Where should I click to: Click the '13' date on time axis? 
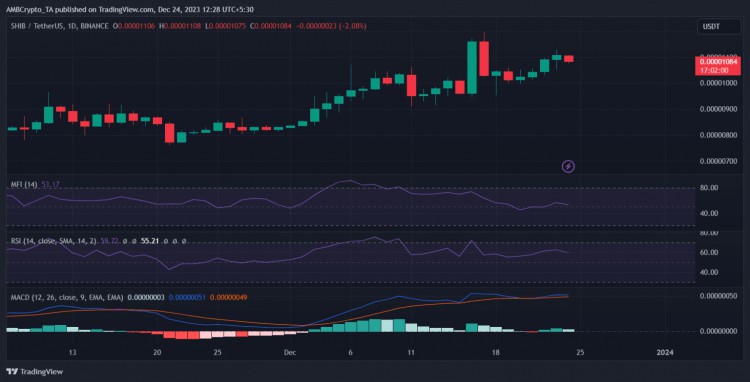pyautogui.click(x=72, y=352)
